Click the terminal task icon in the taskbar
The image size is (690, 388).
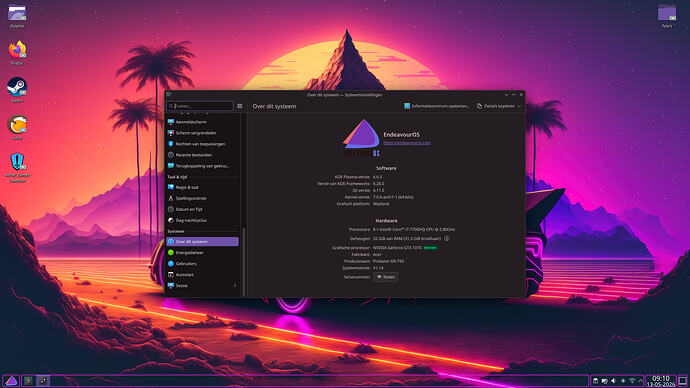click(x=28, y=381)
